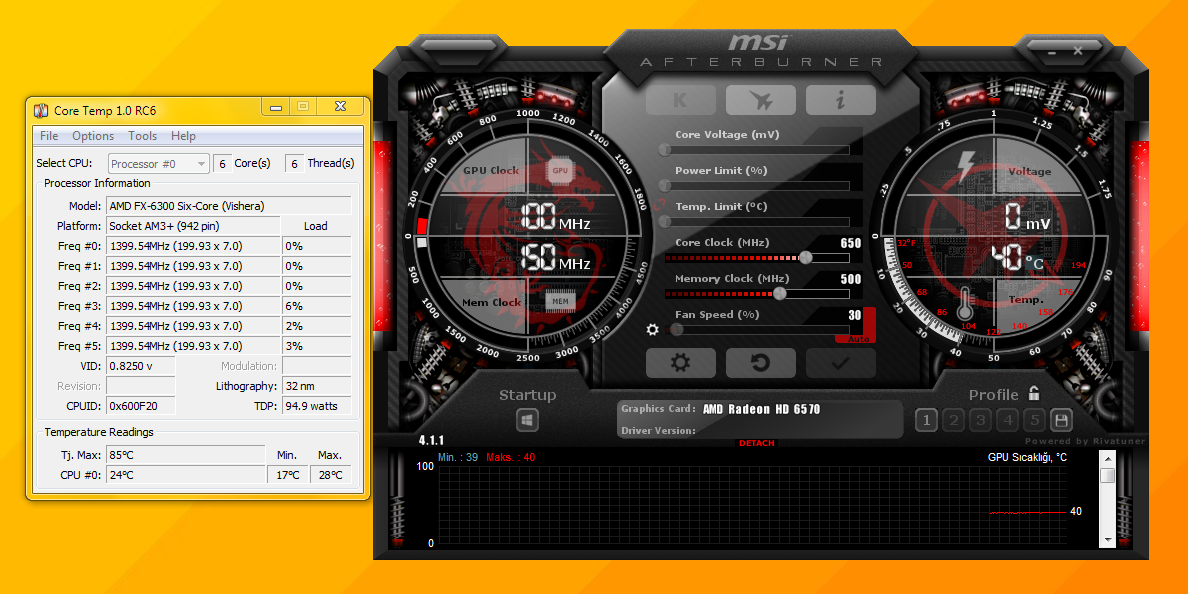Screen dimensions: 1188x594
Task: Open fan curve settings gear beside Fan Speed
Action: click(x=652, y=330)
